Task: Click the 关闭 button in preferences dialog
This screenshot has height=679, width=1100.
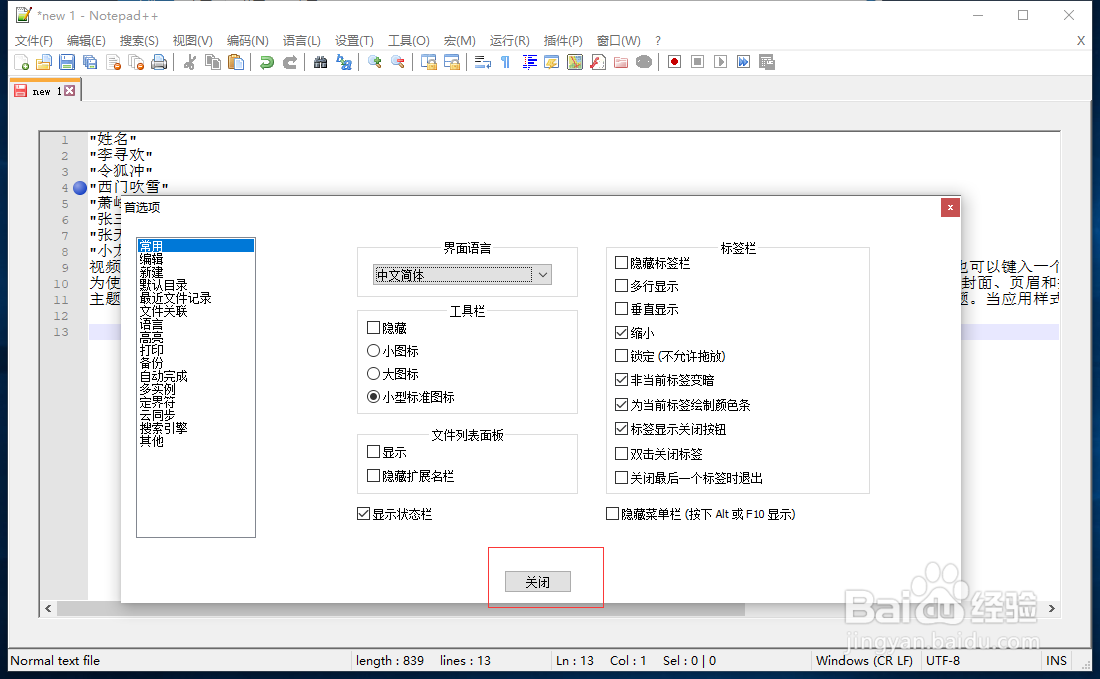Action: coord(537,581)
